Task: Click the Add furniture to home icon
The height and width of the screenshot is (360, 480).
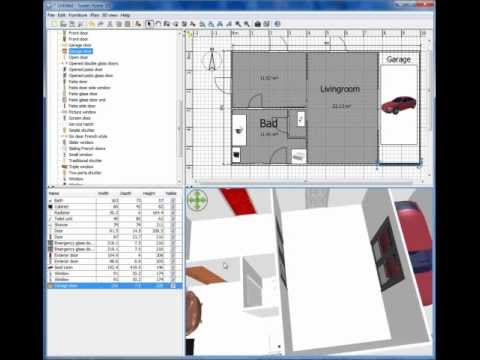Action: pos(138,24)
